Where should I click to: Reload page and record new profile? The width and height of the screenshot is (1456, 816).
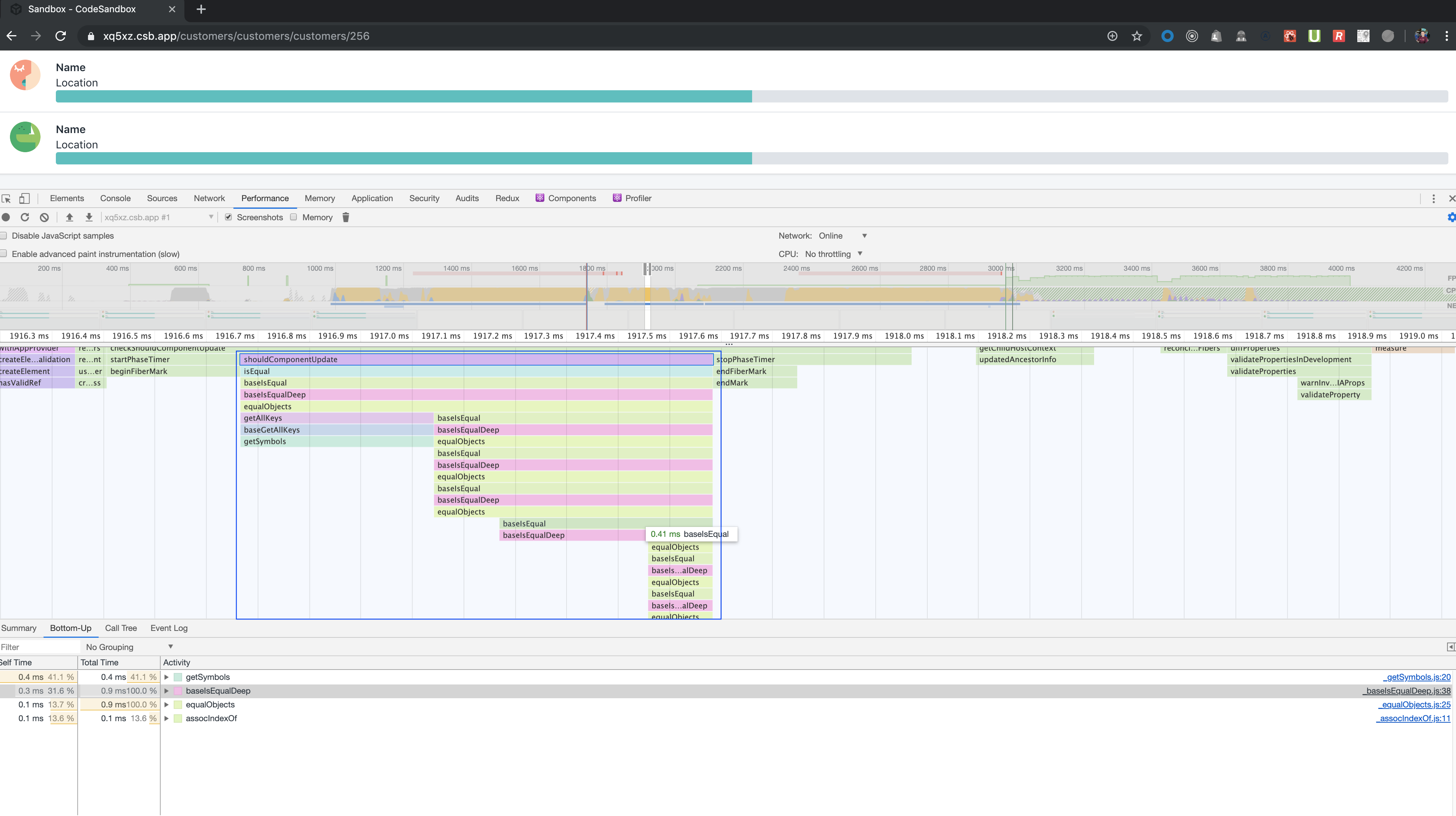click(x=25, y=217)
